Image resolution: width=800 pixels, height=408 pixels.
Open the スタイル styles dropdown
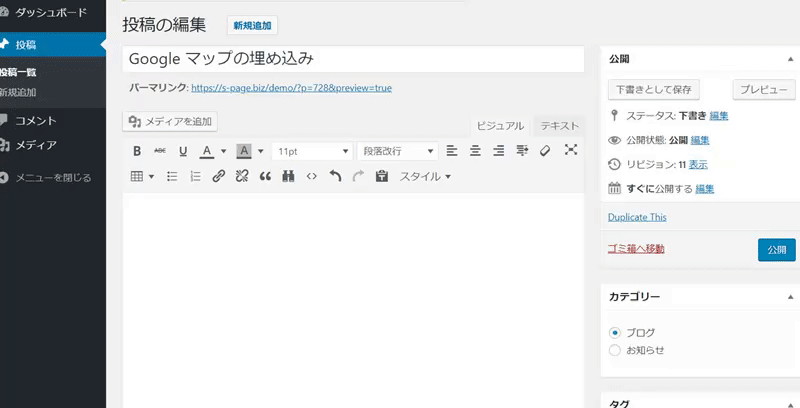(x=425, y=177)
